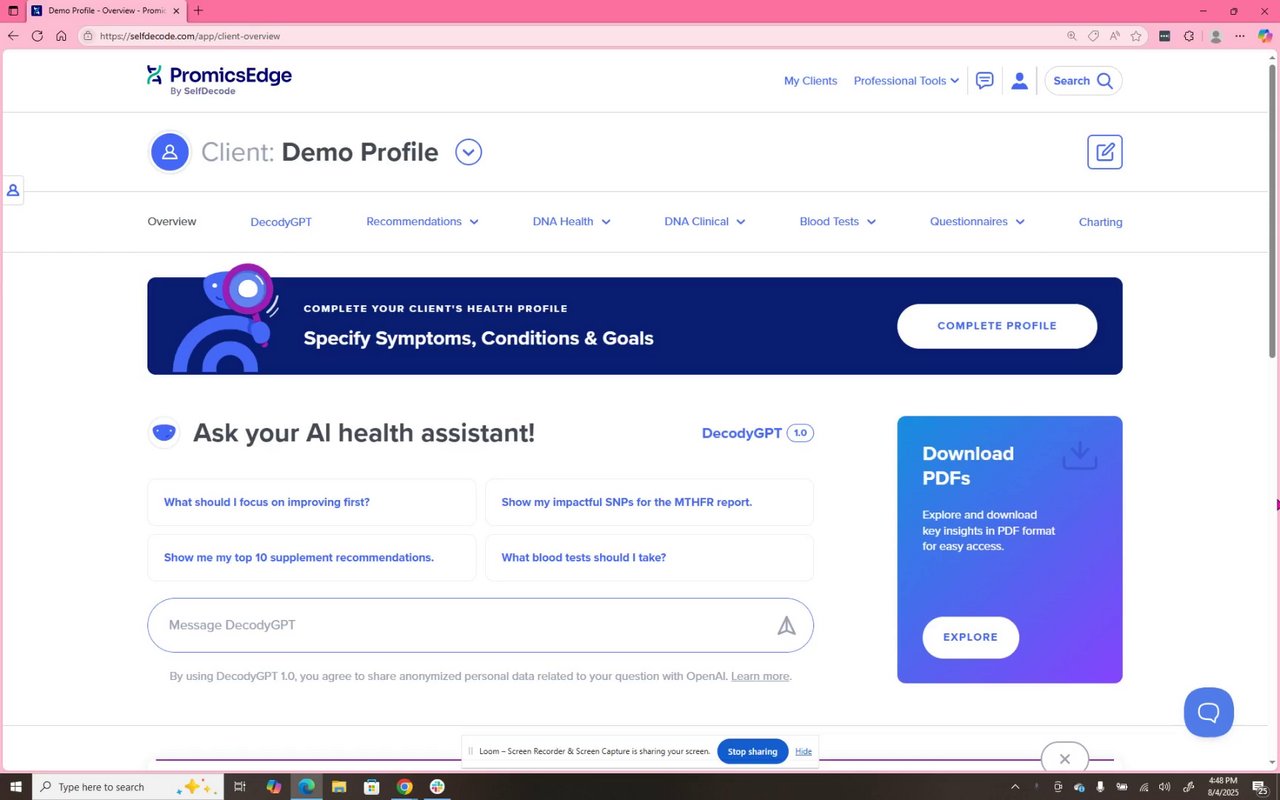Viewport: 1280px width, 800px height.
Task: Click the Search button with magnifier
Action: coord(1083,81)
